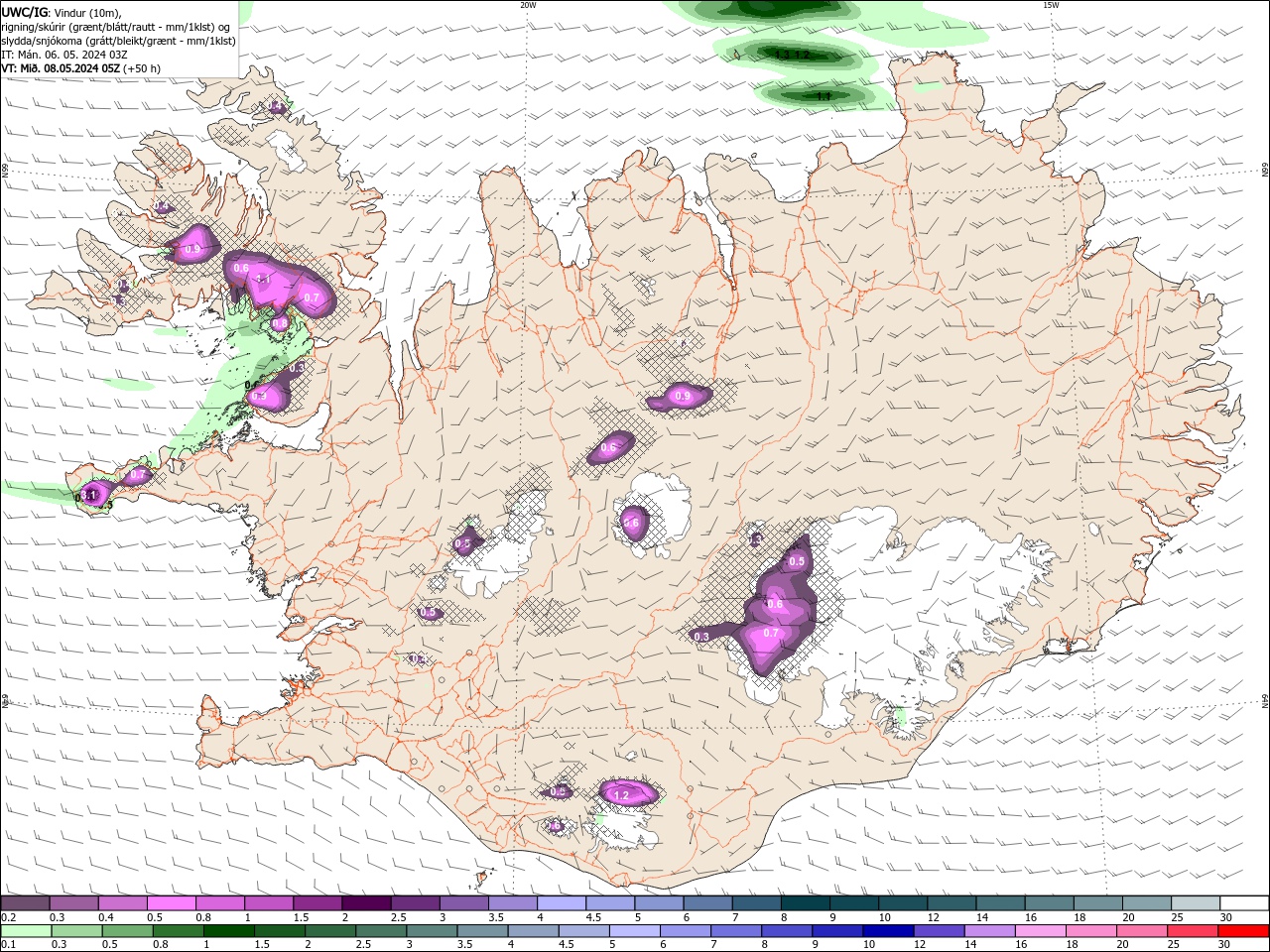
Task: Select the darkest purple legend swatch
Action: [x=365, y=903]
